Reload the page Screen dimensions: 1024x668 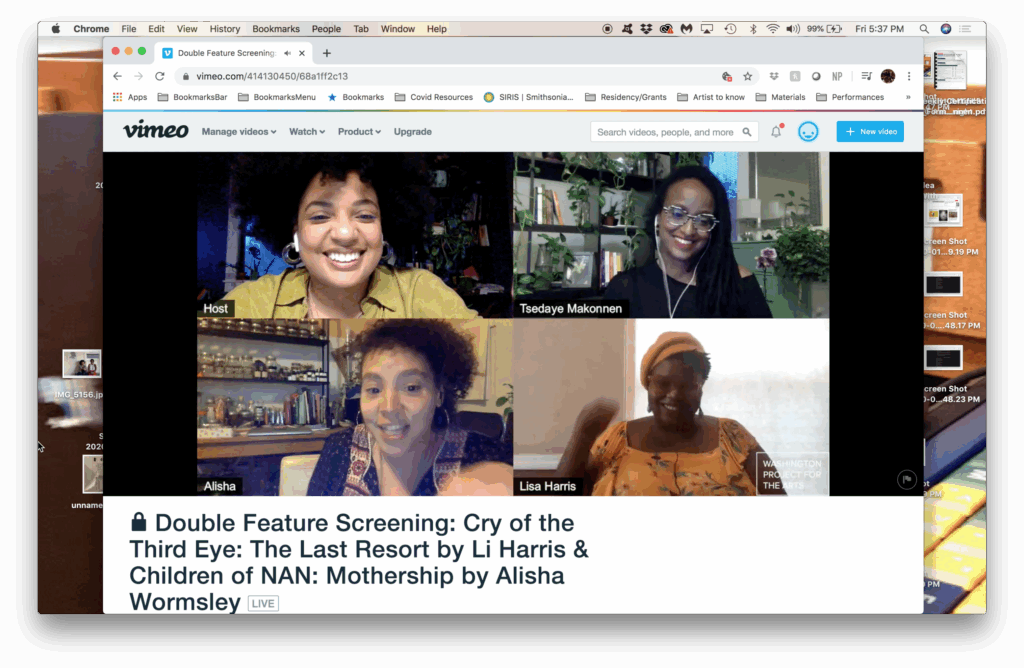pyautogui.click(x=159, y=76)
